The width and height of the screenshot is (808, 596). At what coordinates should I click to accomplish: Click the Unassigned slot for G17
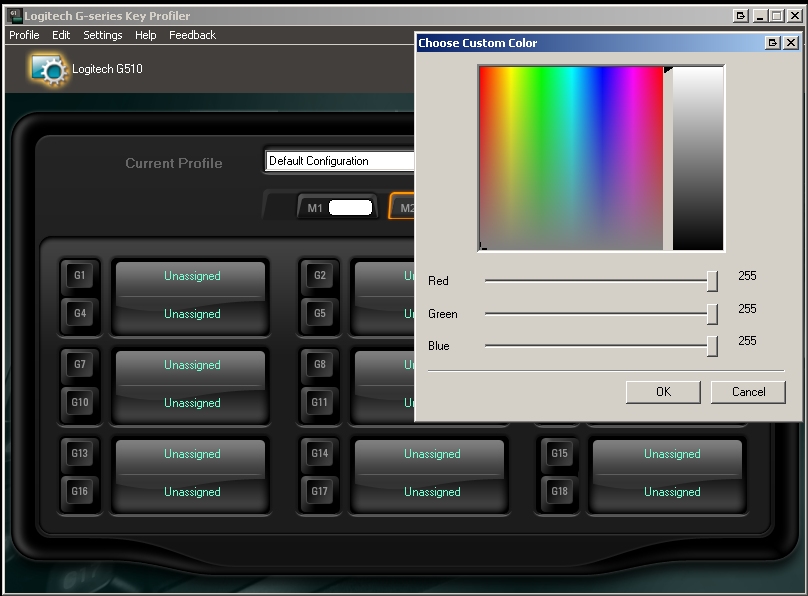(432, 492)
